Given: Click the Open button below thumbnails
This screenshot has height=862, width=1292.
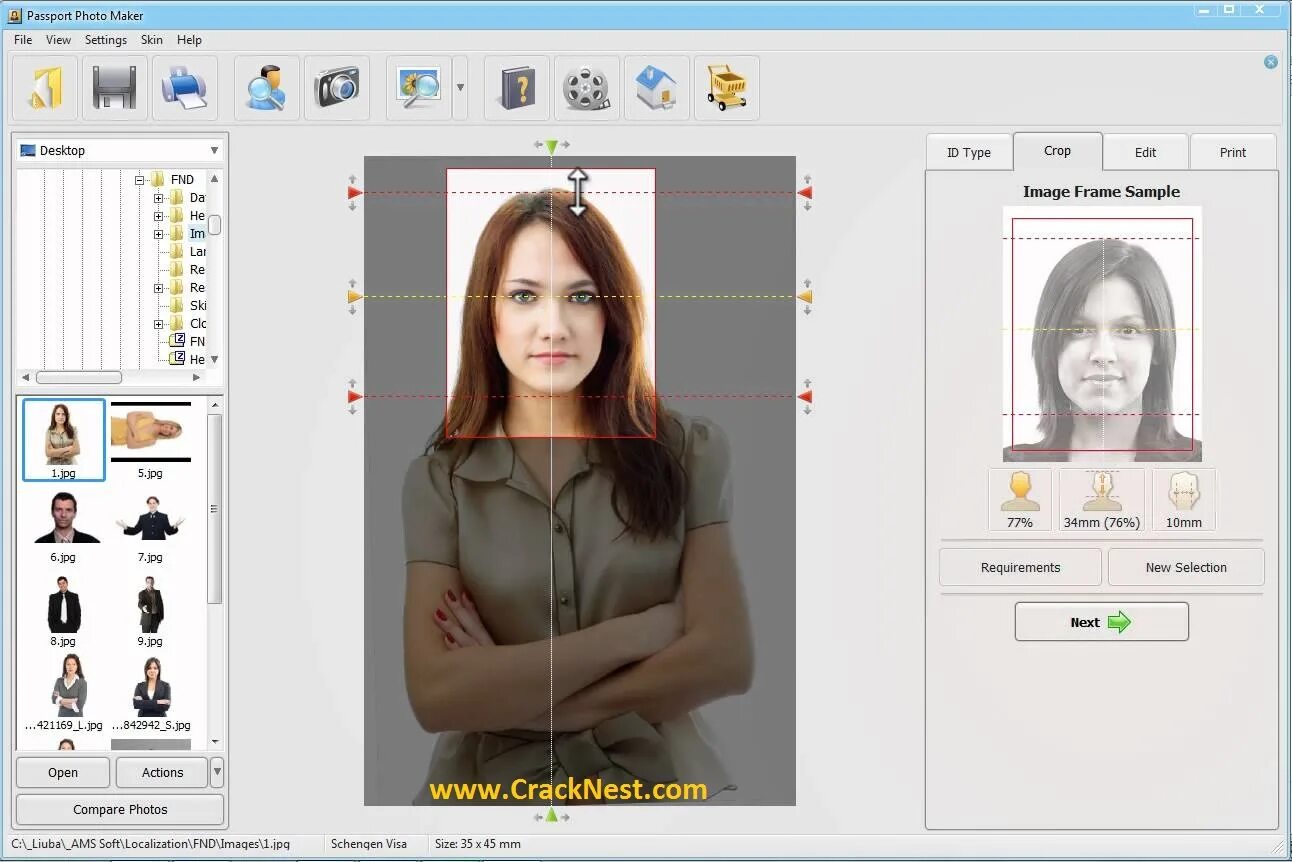Looking at the screenshot, I should tap(63, 772).
